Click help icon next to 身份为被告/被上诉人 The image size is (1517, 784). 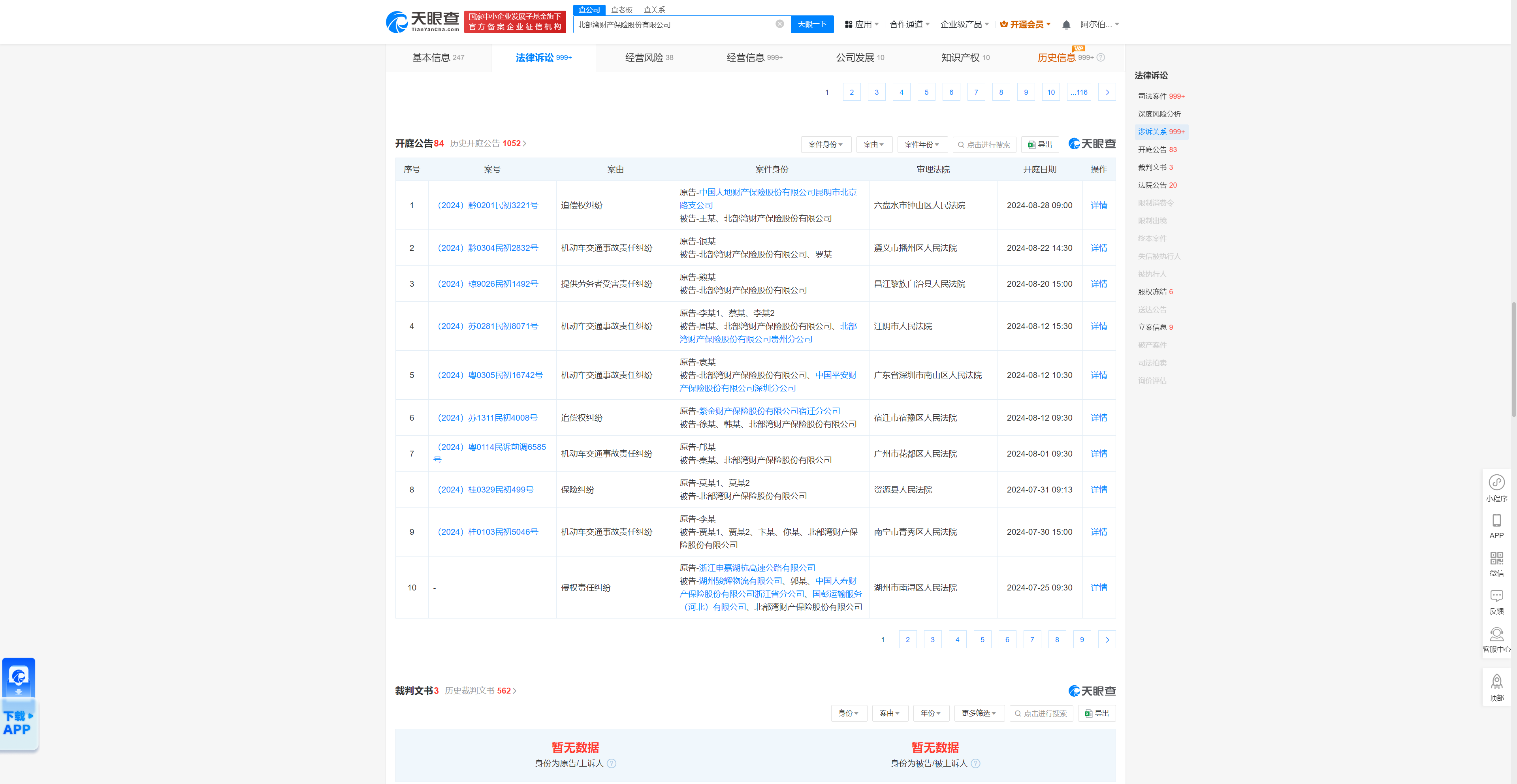975,763
